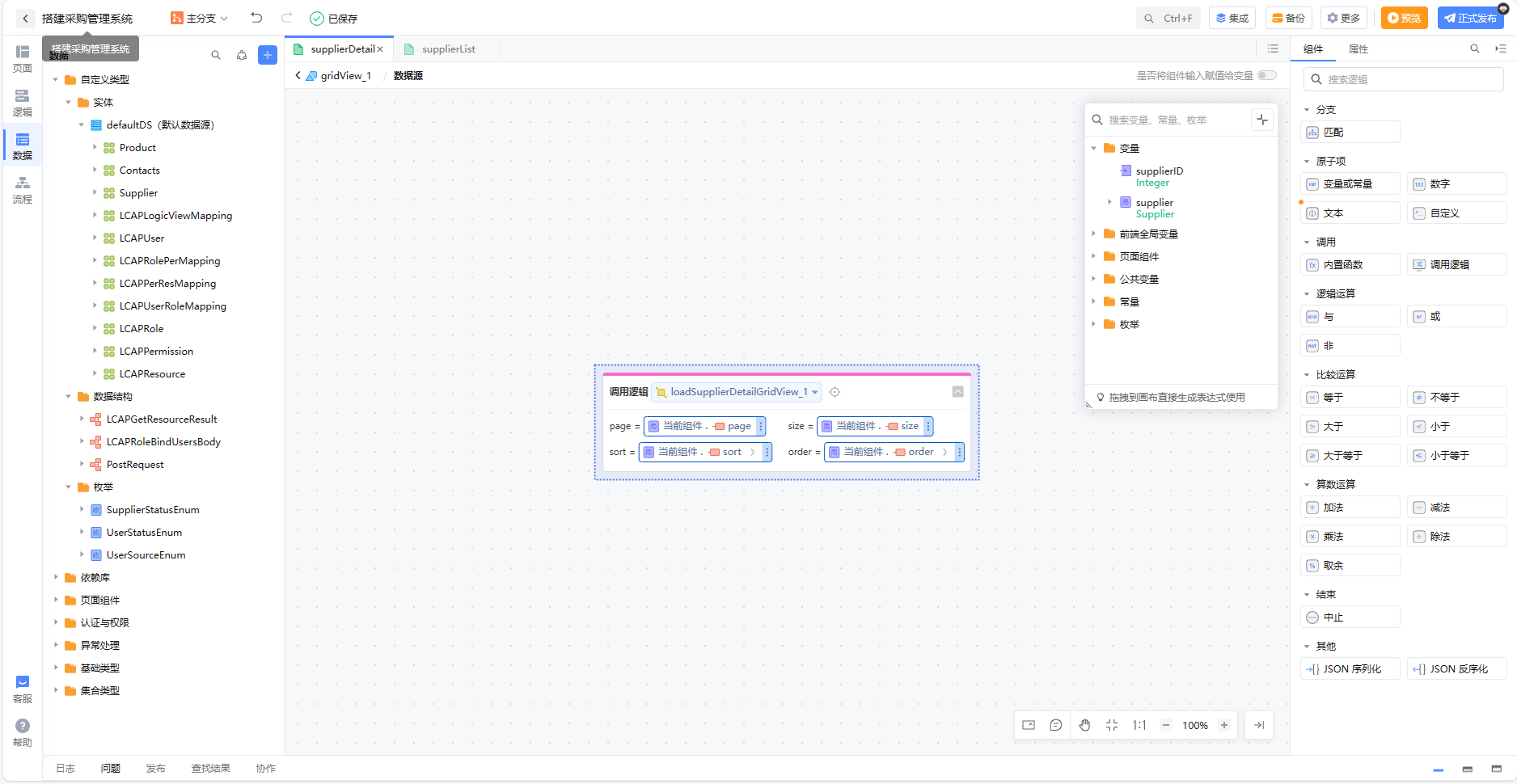Redo the last action
The image size is (1517, 784).
pos(286,18)
